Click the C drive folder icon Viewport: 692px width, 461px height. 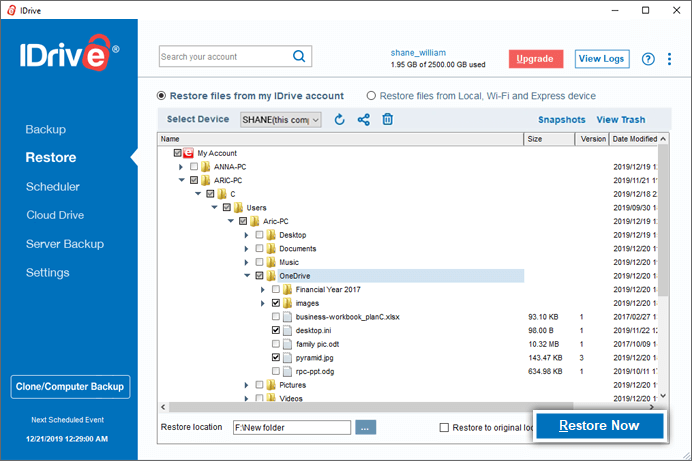(x=222, y=194)
